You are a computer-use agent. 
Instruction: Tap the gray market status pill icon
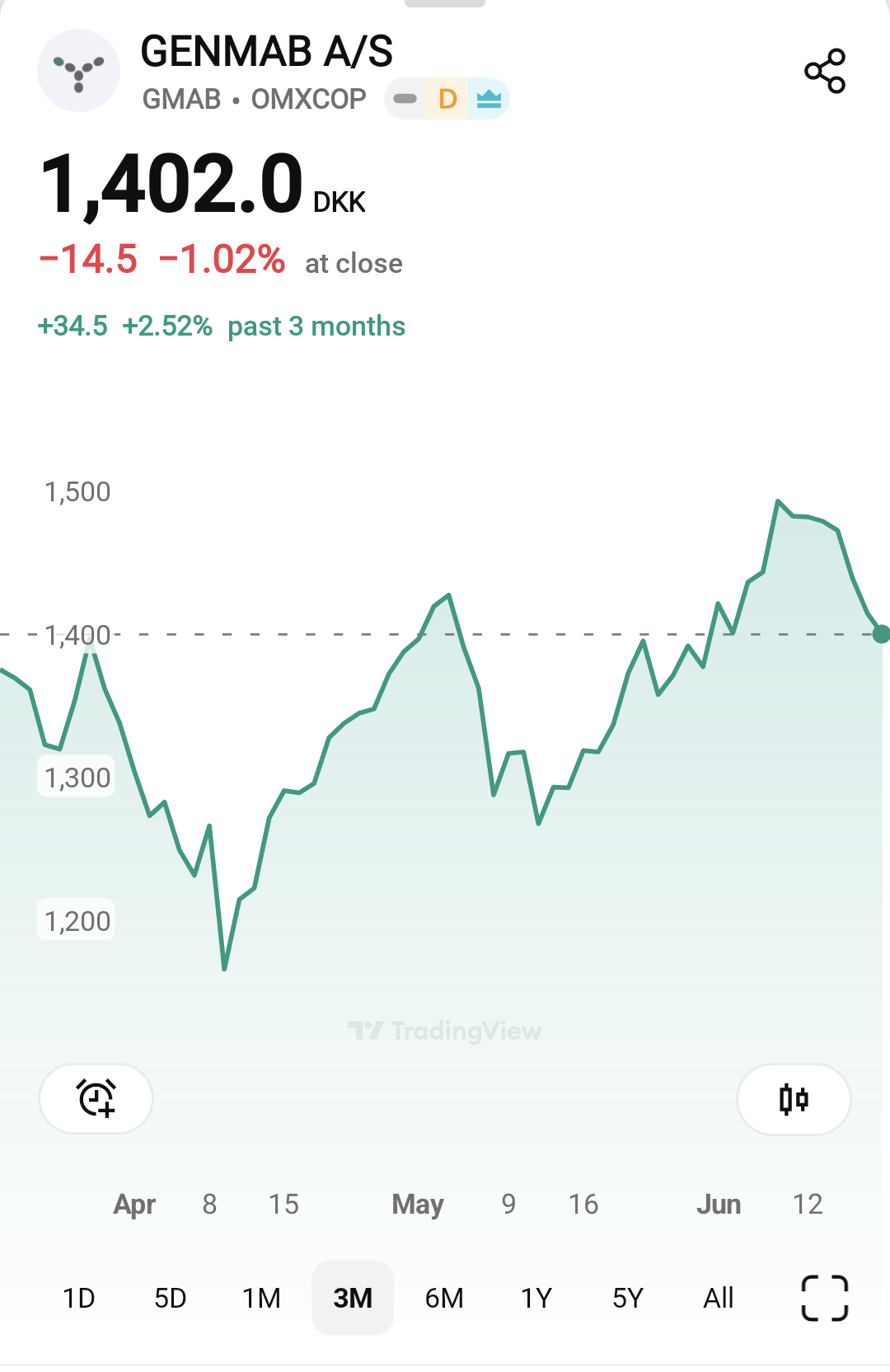405,99
